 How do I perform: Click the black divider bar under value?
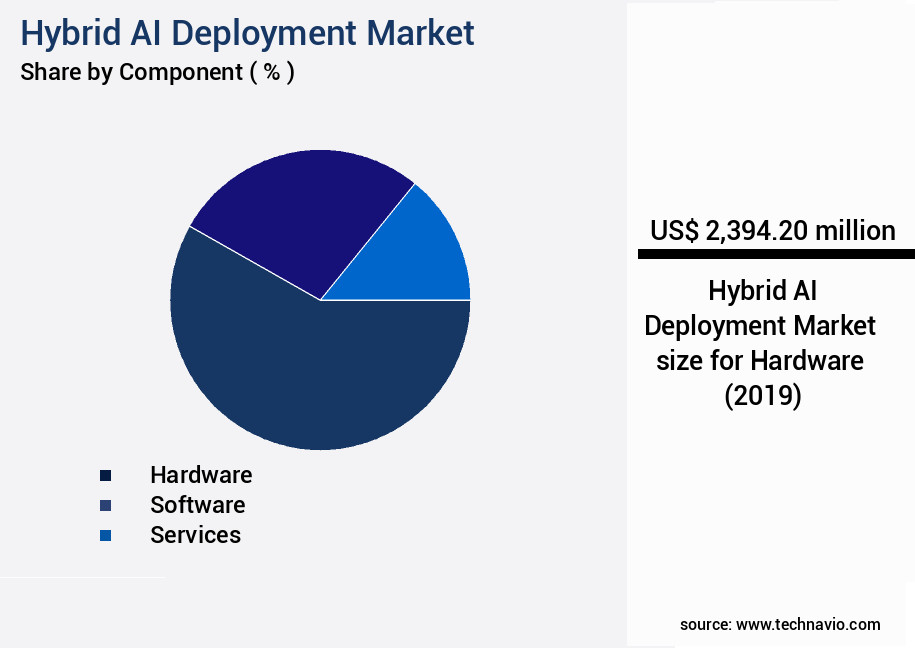(x=775, y=255)
